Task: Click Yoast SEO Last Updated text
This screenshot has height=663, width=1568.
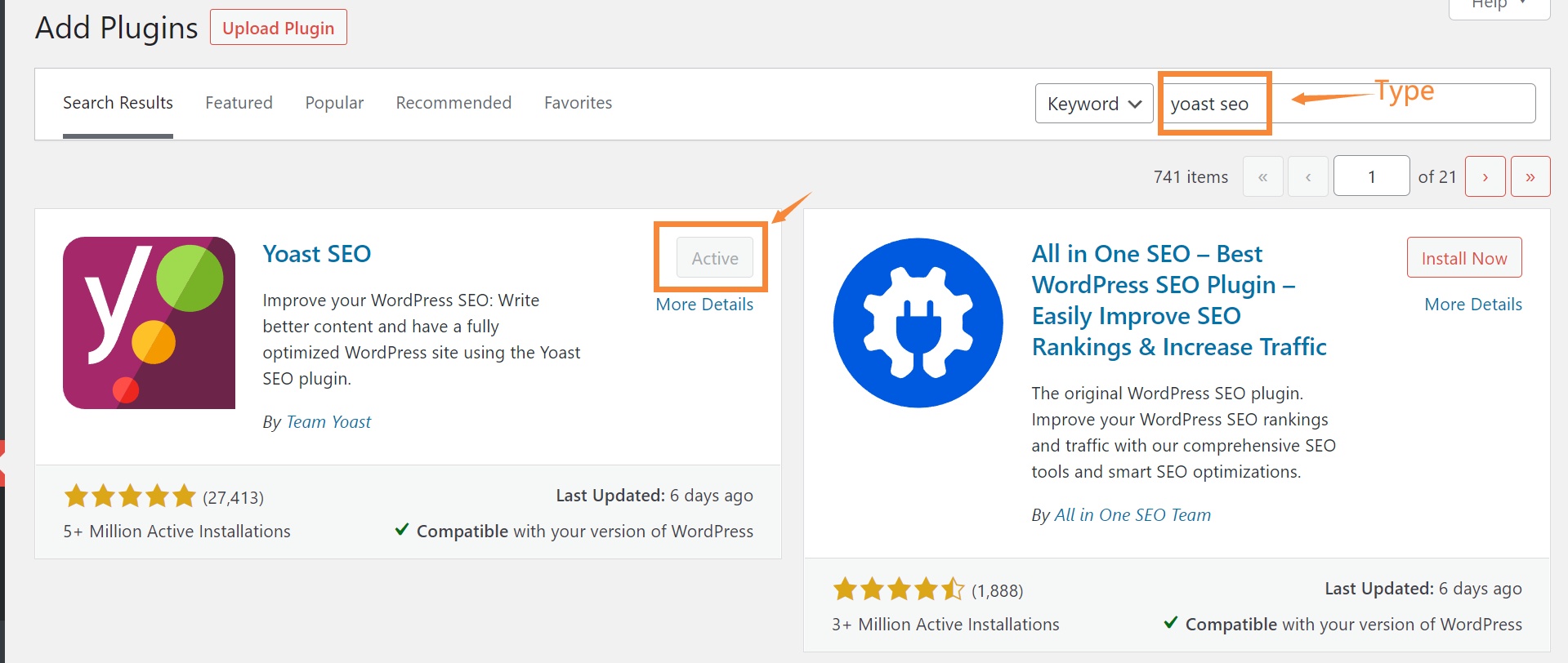Action: point(654,496)
